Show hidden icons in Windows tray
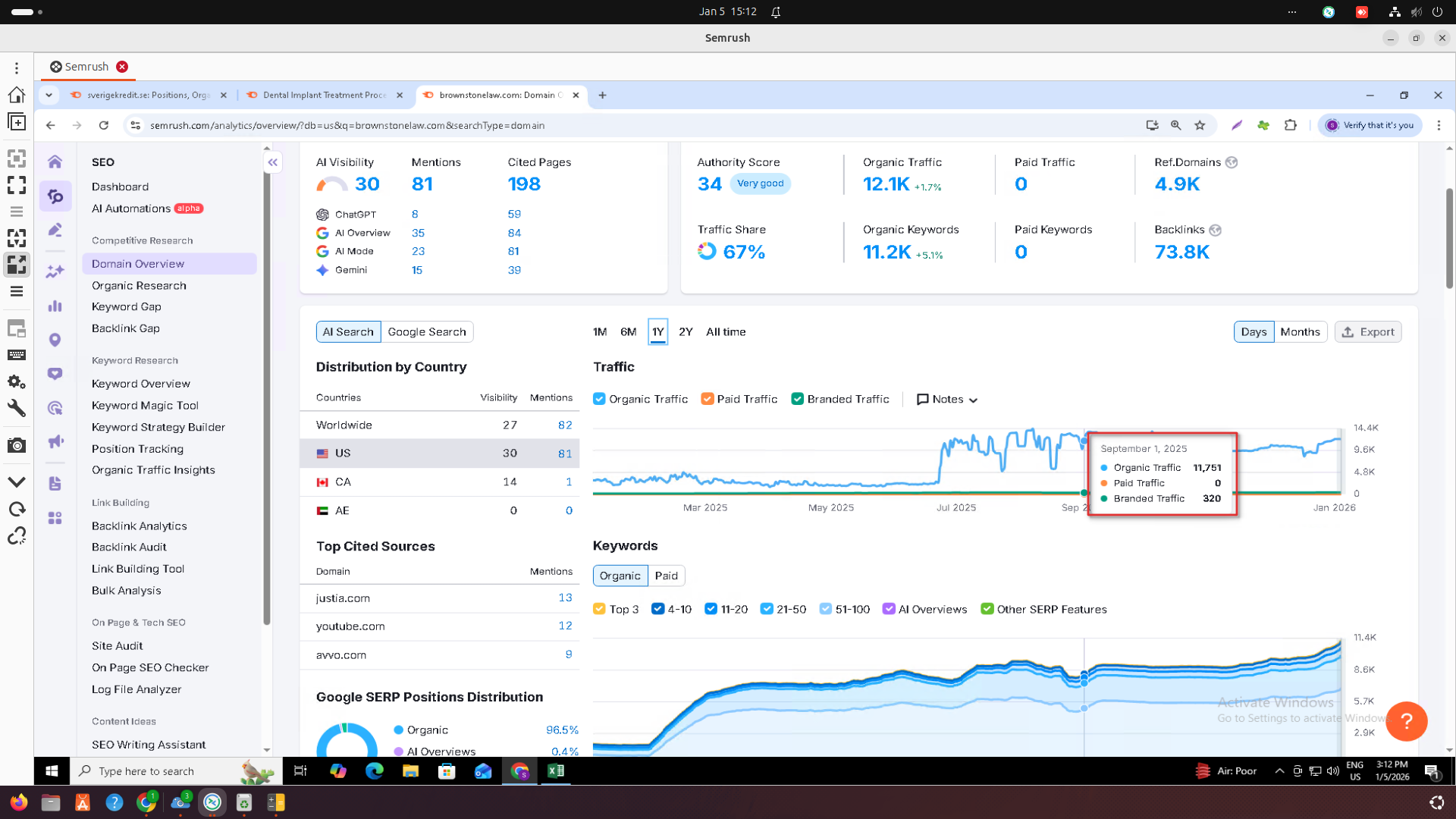 1279,771
